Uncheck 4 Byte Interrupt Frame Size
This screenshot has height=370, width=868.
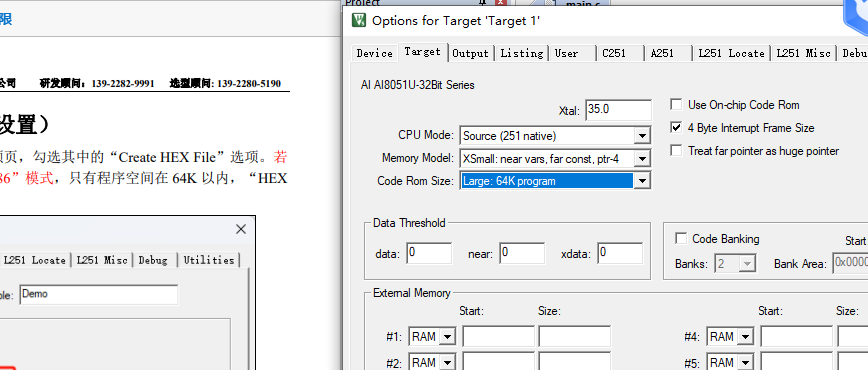click(676, 128)
